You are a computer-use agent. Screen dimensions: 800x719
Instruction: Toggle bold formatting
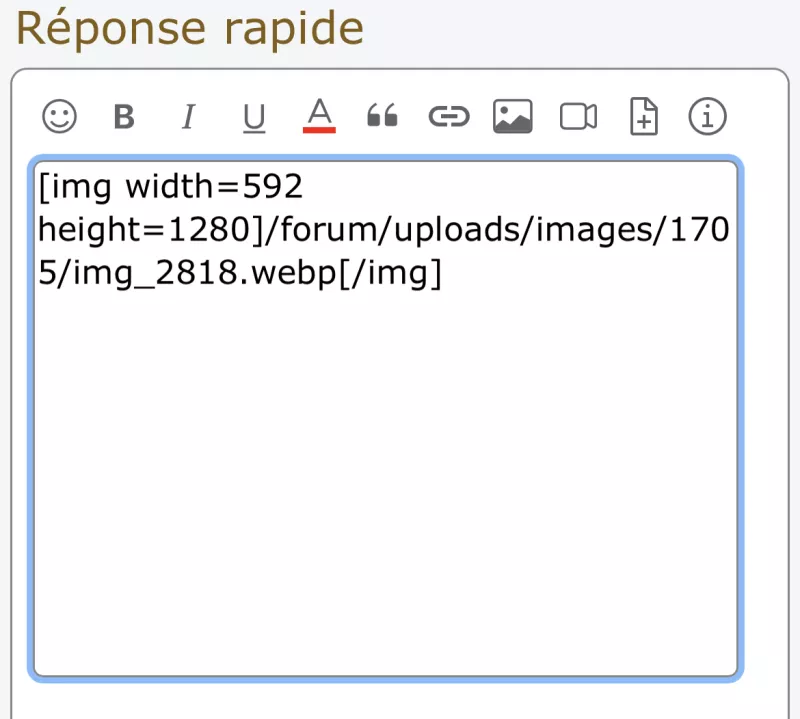124,118
